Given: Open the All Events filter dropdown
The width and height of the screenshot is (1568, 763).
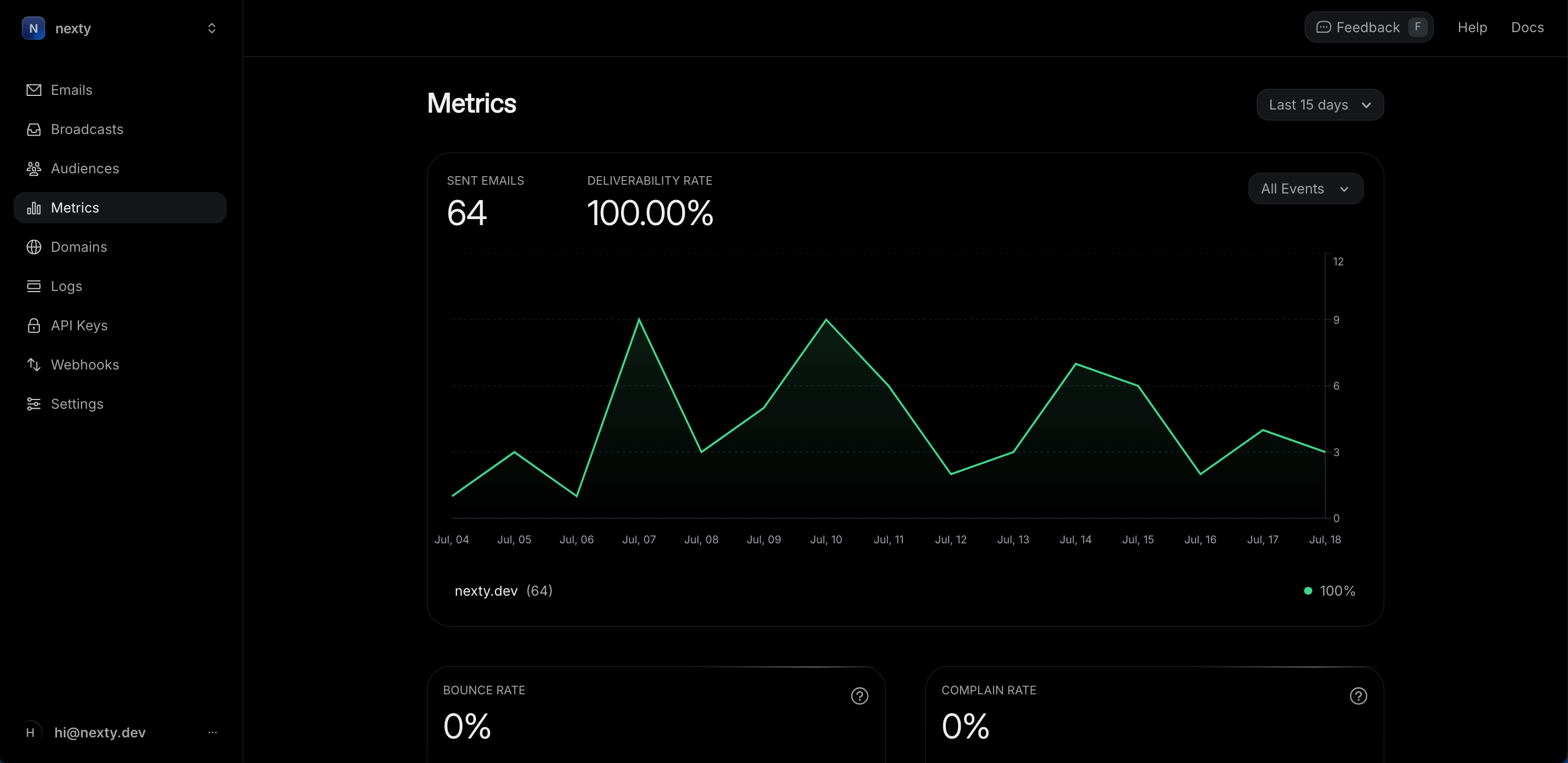Looking at the screenshot, I should pyautogui.click(x=1305, y=189).
